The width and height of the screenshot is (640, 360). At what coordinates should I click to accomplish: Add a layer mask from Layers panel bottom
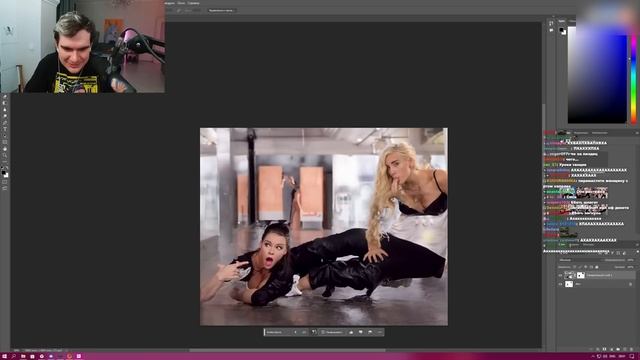pyautogui.click(x=604, y=349)
